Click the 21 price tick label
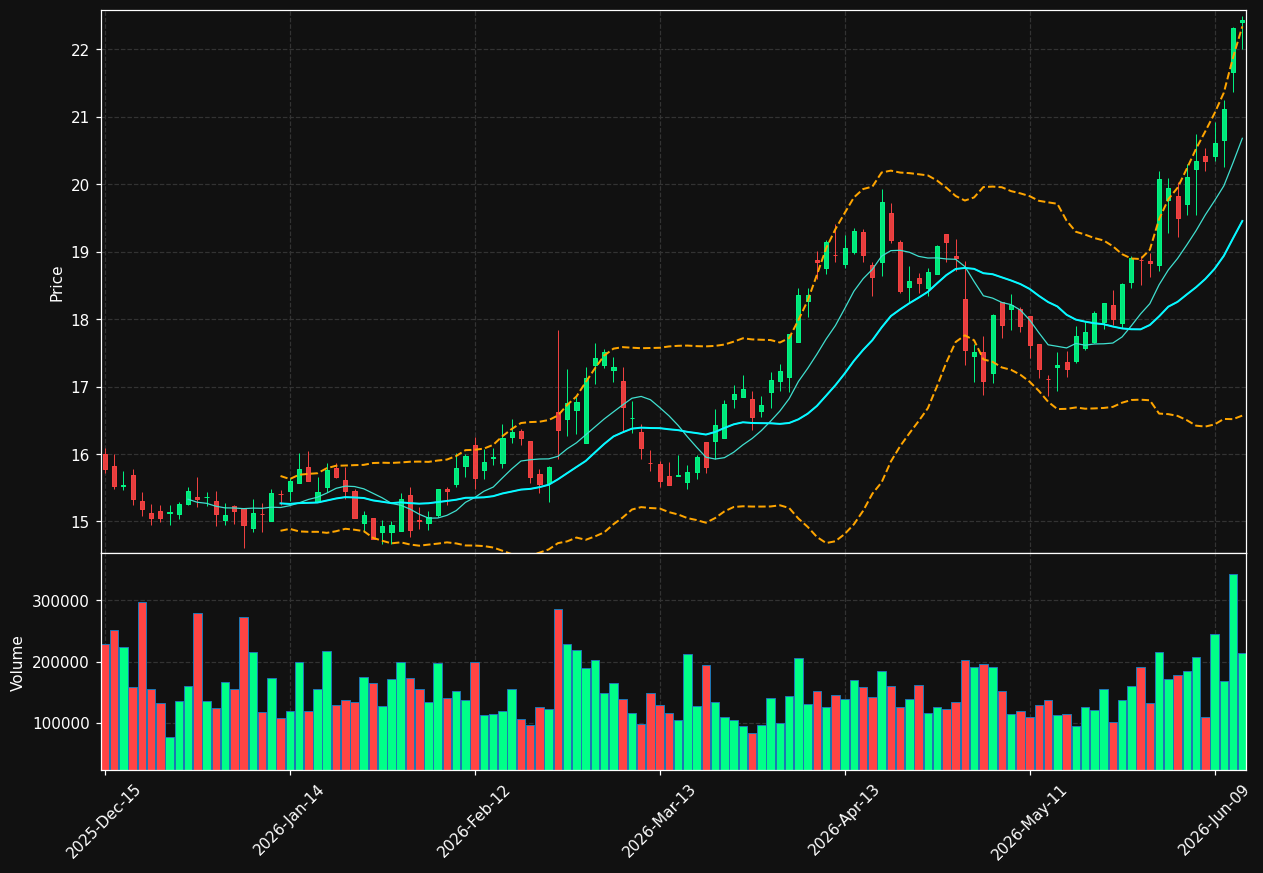The height and width of the screenshot is (873, 1263). pos(80,118)
